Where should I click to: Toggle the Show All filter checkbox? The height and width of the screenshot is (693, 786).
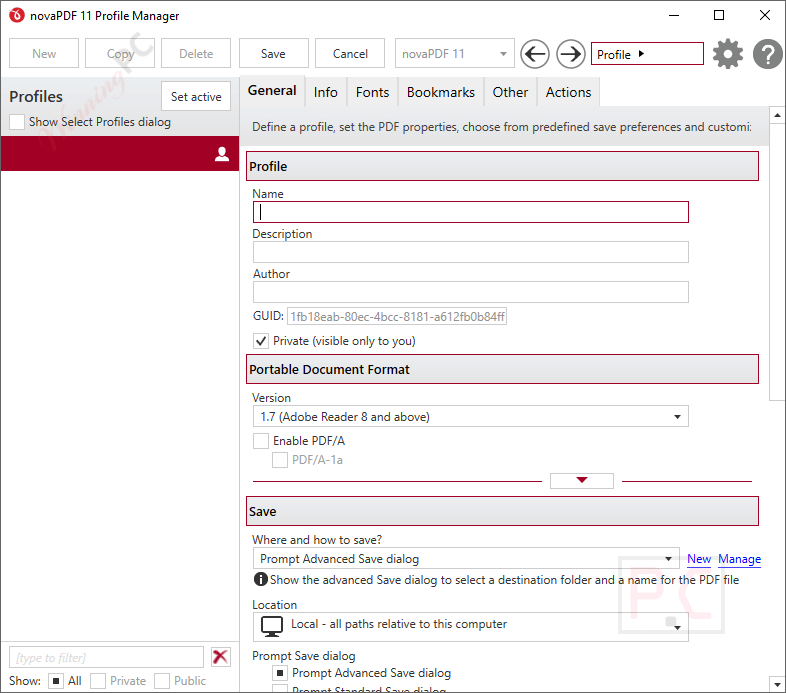click(x=56, y=681)
